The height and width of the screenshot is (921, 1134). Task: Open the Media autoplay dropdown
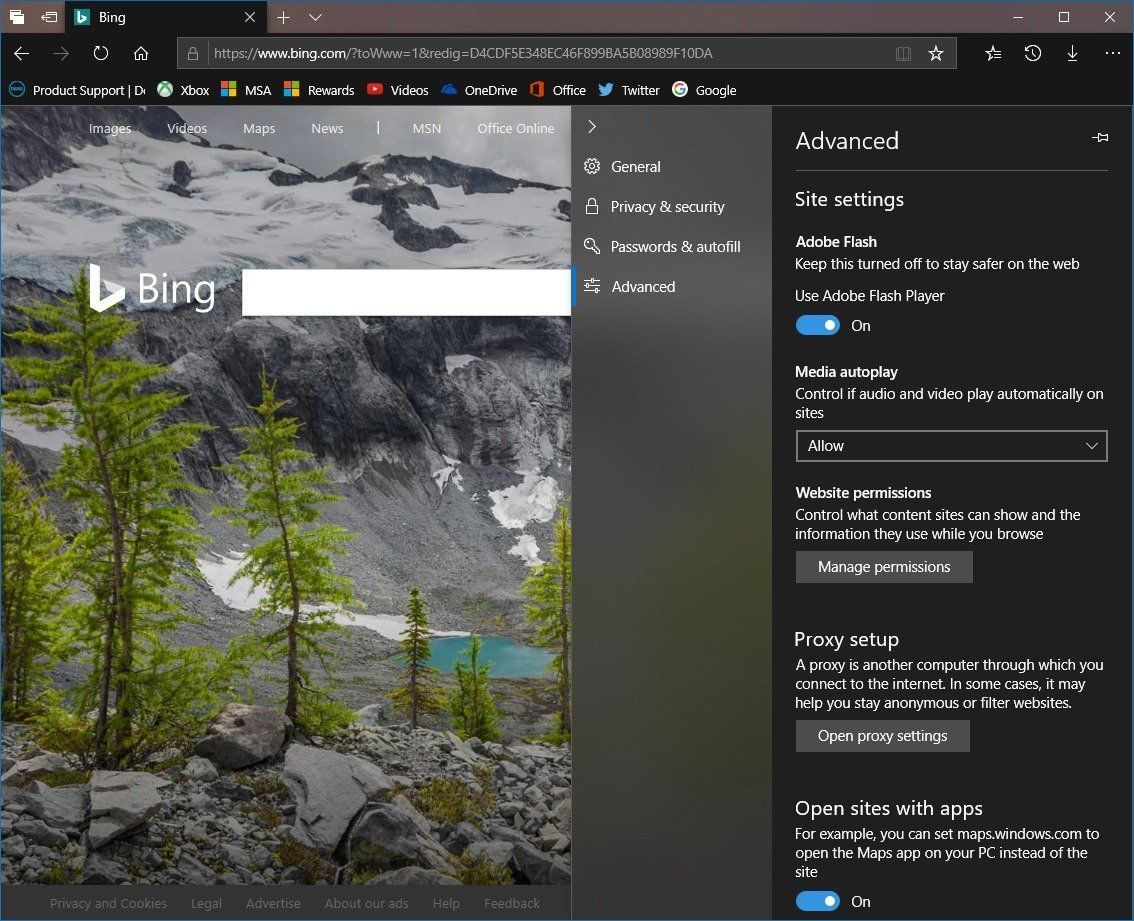[x=950, y=446]
